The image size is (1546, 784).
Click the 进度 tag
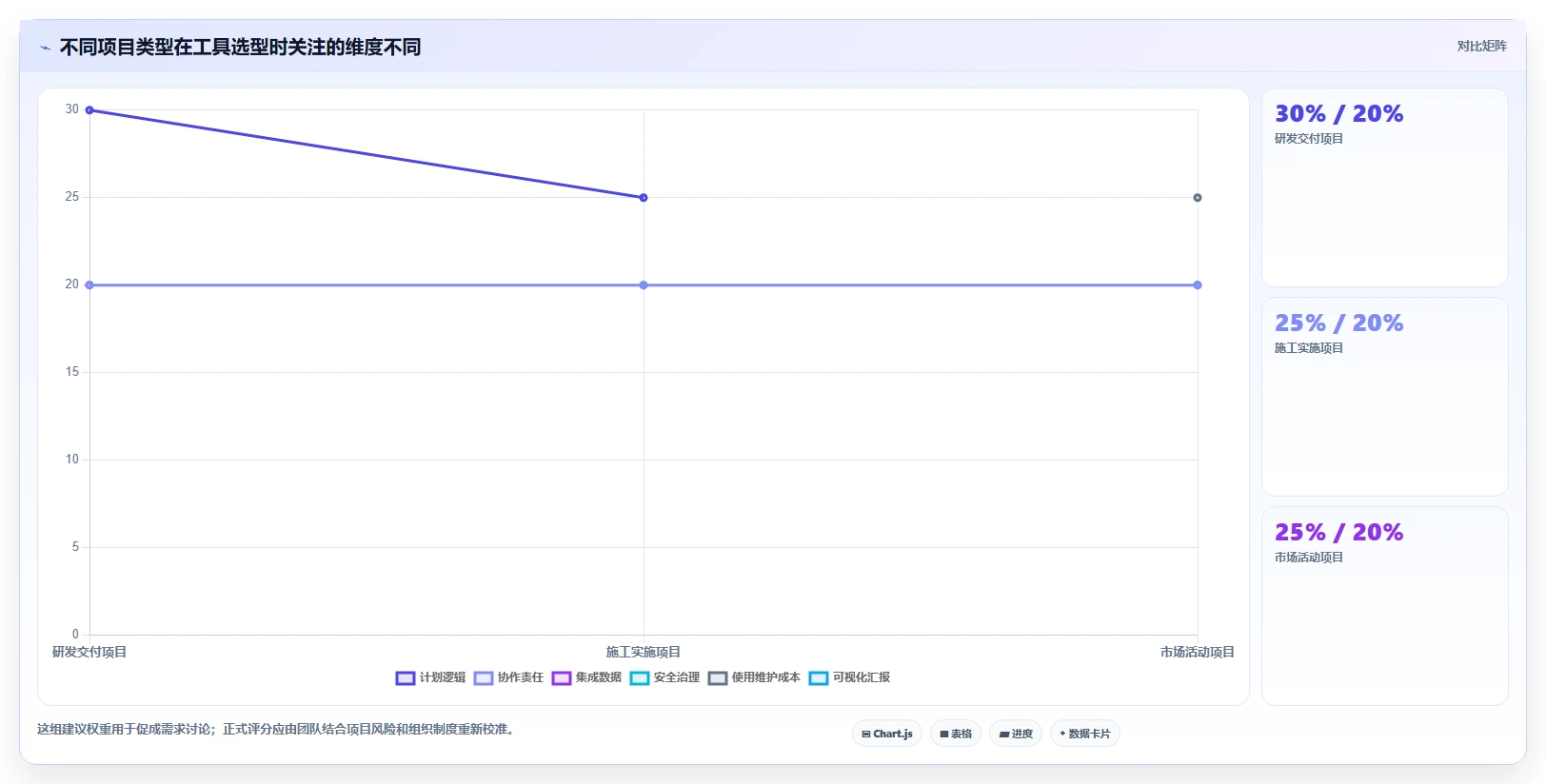coord(1016,734)
